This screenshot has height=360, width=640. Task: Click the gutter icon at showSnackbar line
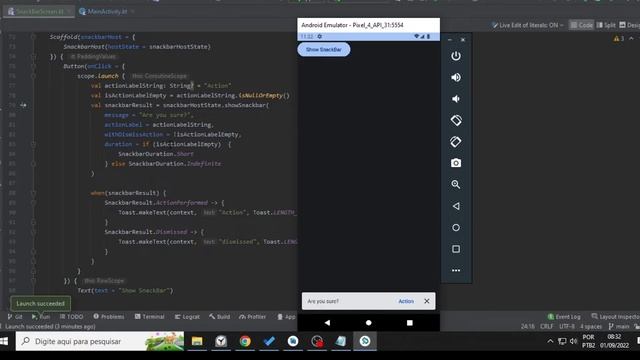click(x=23, y=105)
